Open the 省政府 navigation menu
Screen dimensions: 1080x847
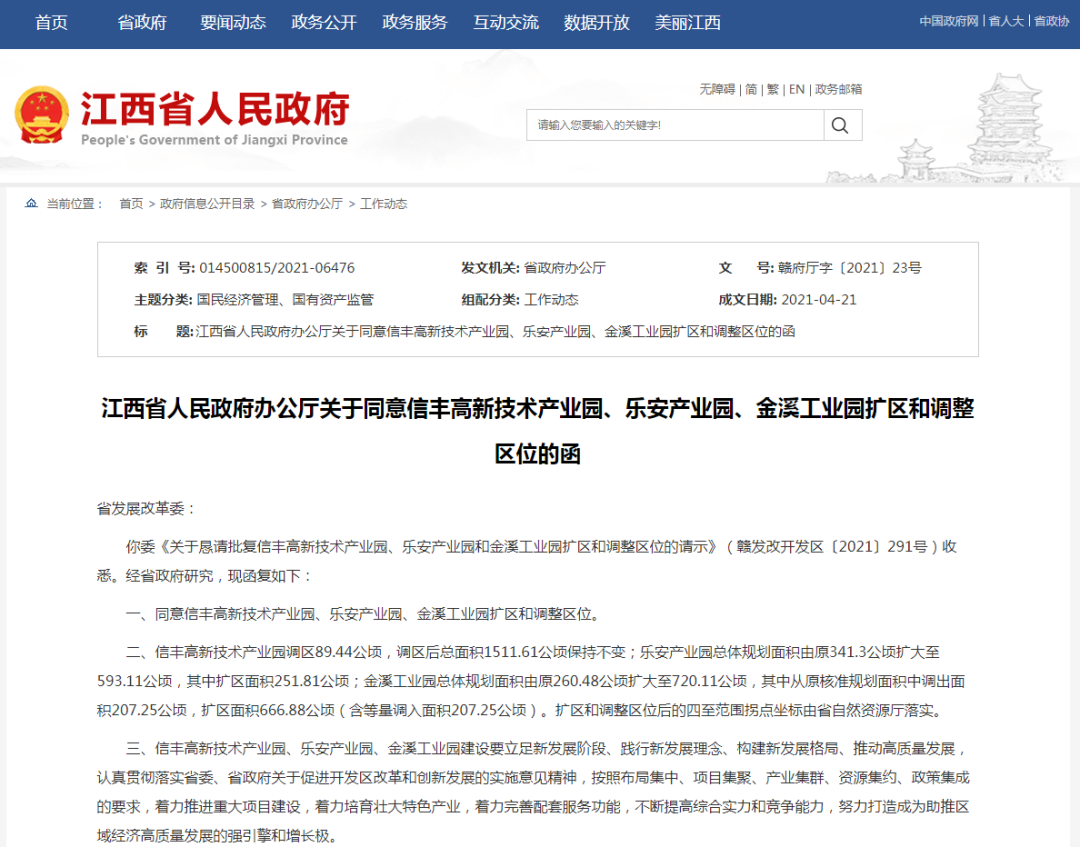pyautogui.click(x=142, y=23)
